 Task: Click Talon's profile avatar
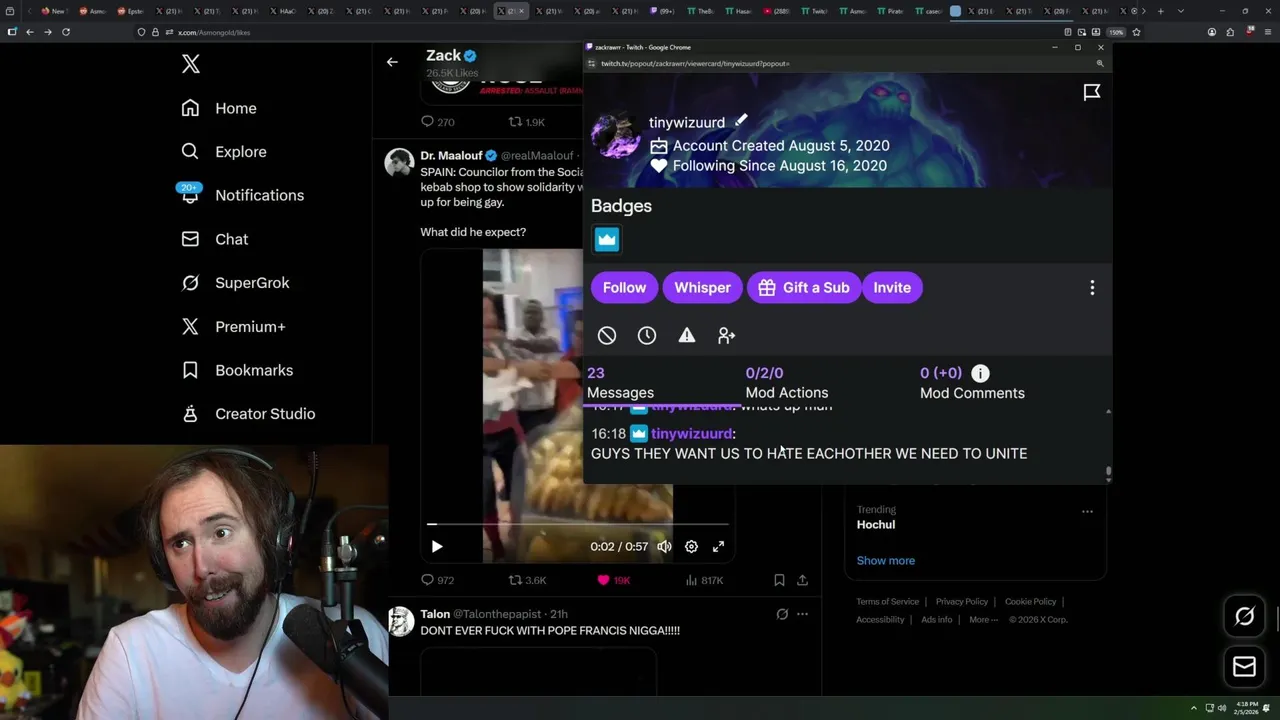tap(400, 620)
